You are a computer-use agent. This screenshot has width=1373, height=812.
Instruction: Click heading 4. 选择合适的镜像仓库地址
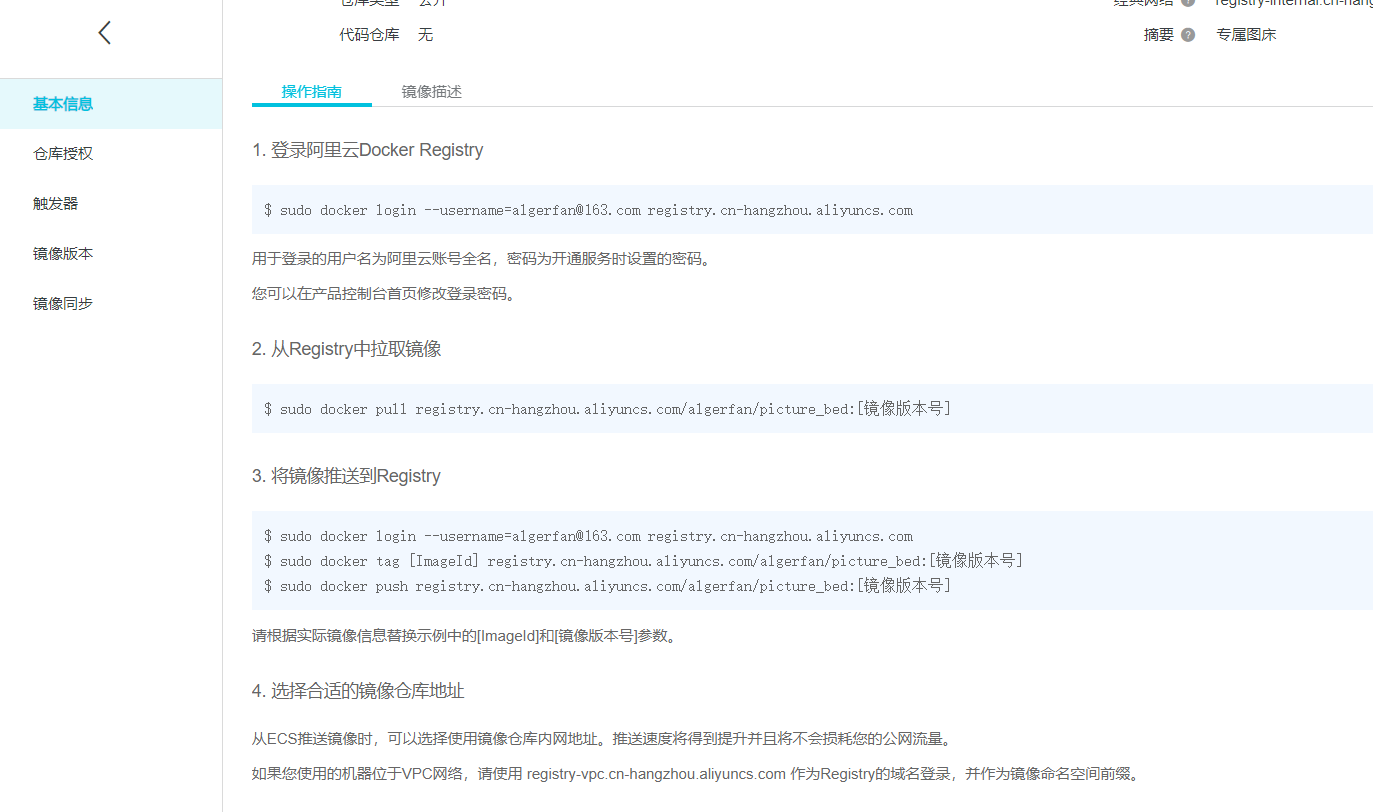click(x=358, y=691)
